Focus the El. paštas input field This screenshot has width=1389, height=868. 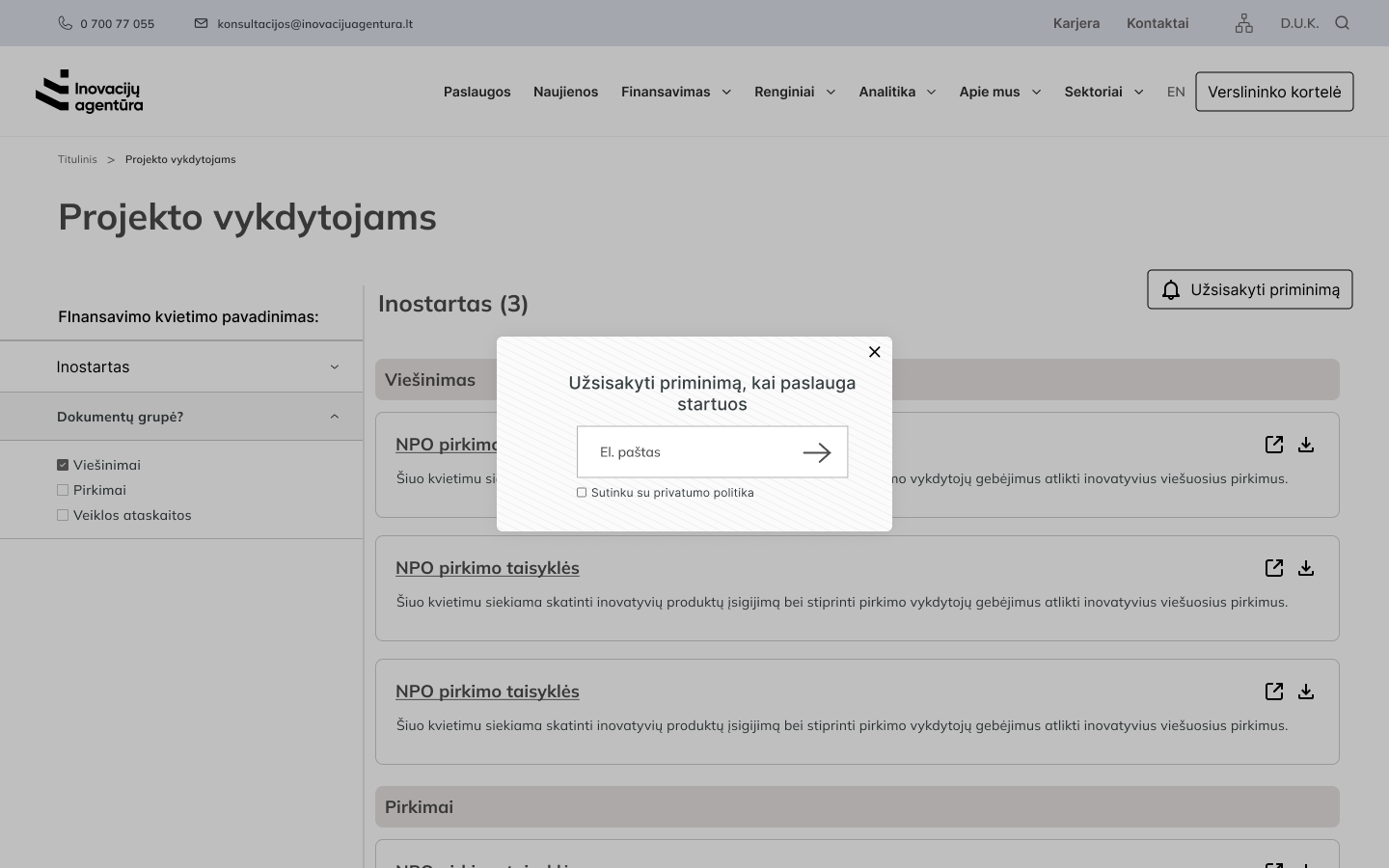click(690, 452)
